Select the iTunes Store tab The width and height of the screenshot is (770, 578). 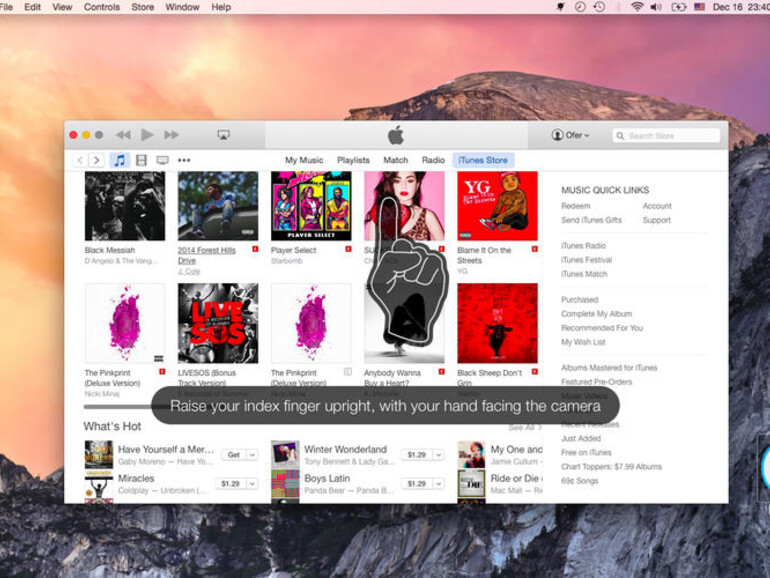click(483, 160)
